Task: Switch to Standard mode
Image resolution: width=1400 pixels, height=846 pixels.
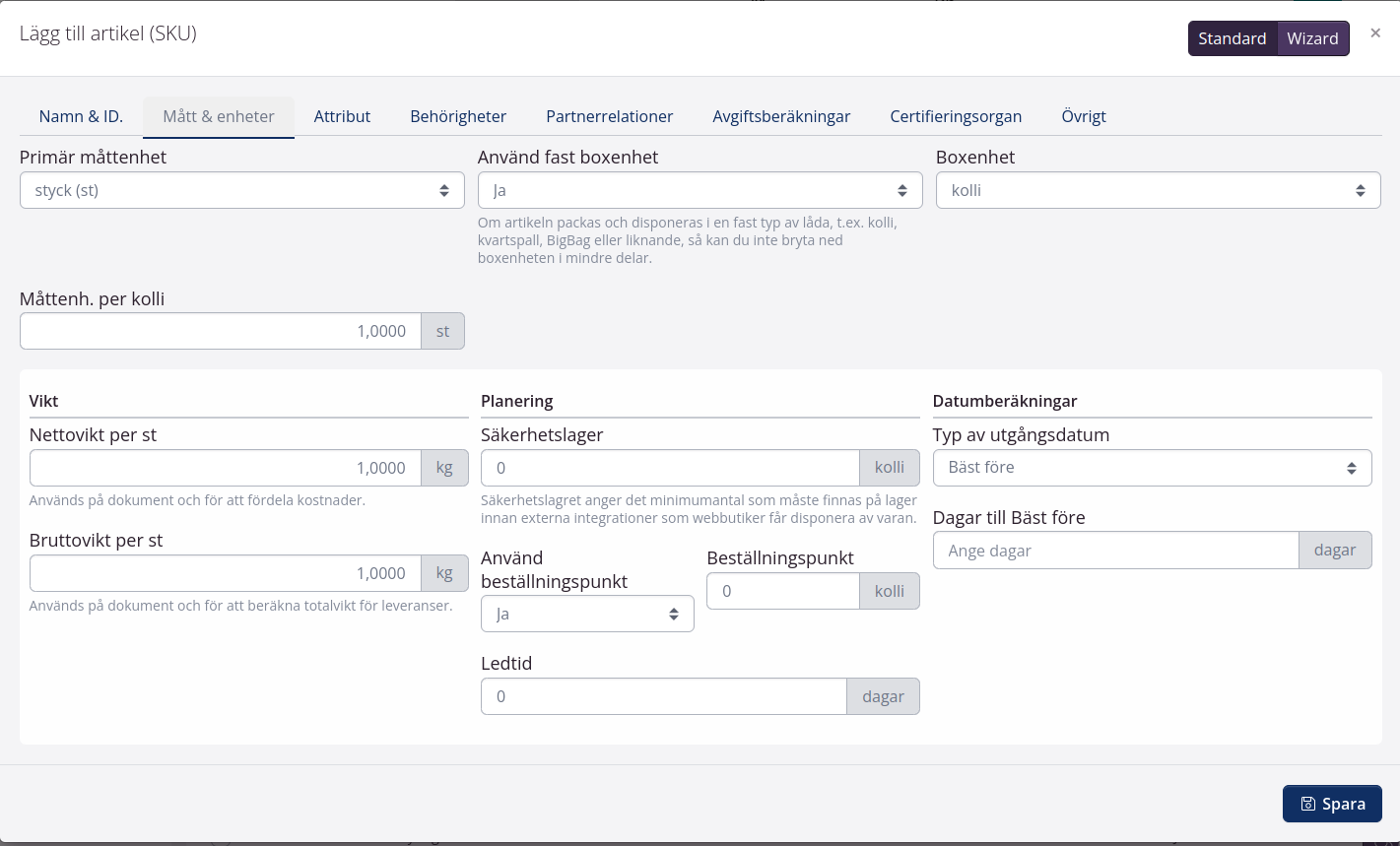Action: point(1232,38)
